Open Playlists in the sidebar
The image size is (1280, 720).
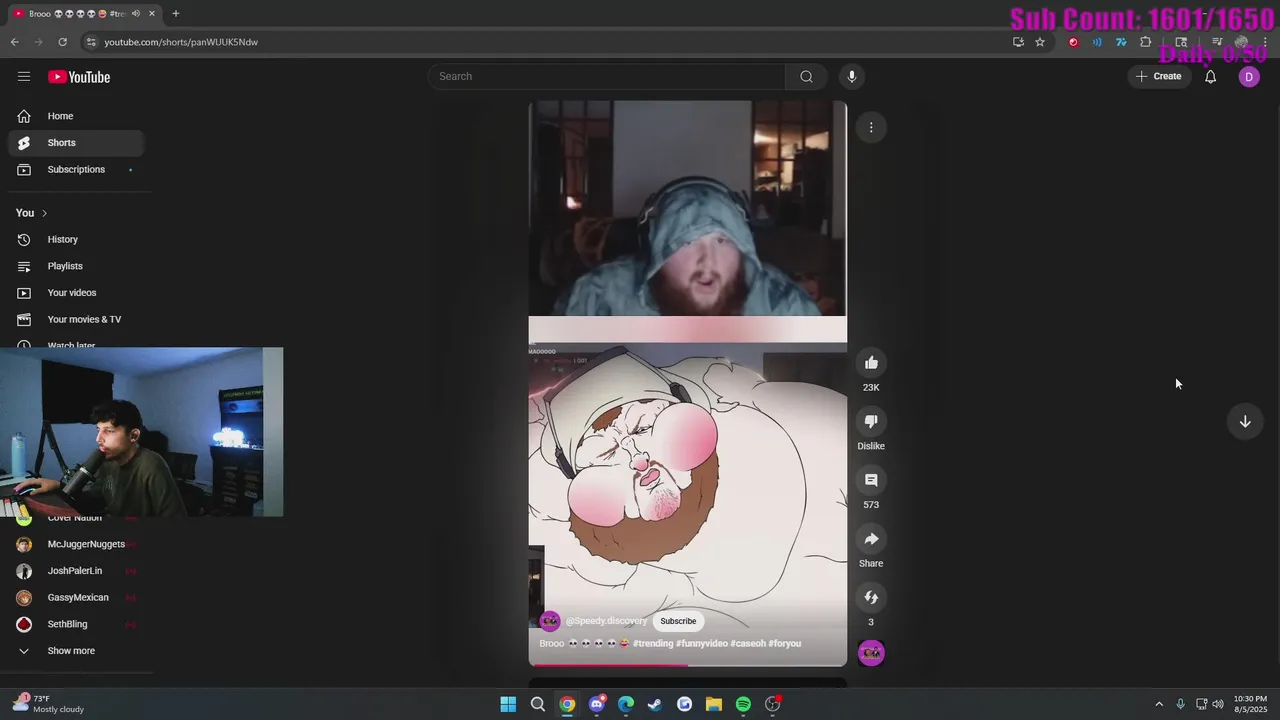(76, 266)
